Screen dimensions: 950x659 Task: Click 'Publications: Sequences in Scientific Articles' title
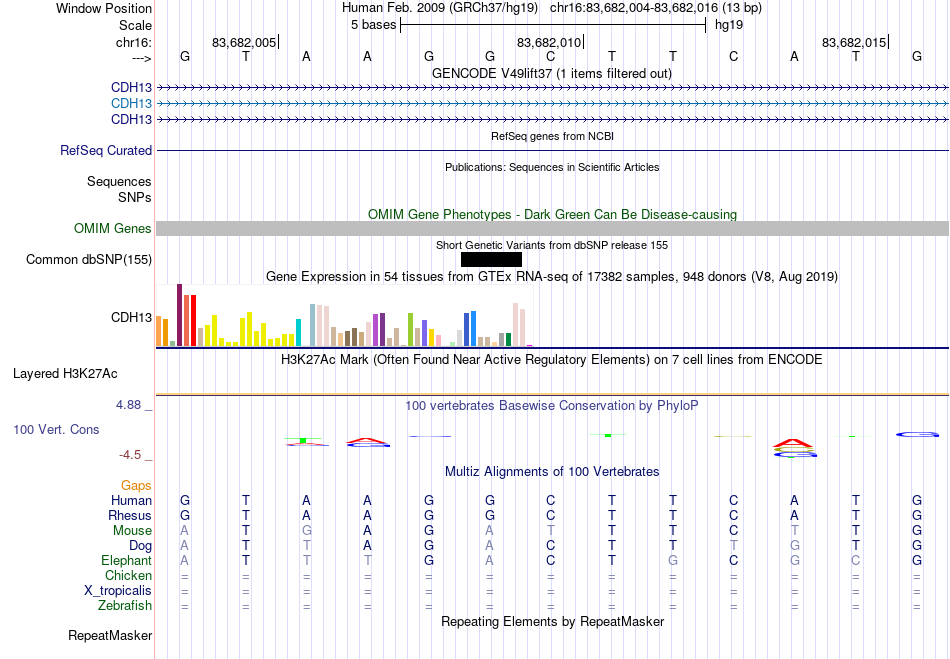pos(552,167)
